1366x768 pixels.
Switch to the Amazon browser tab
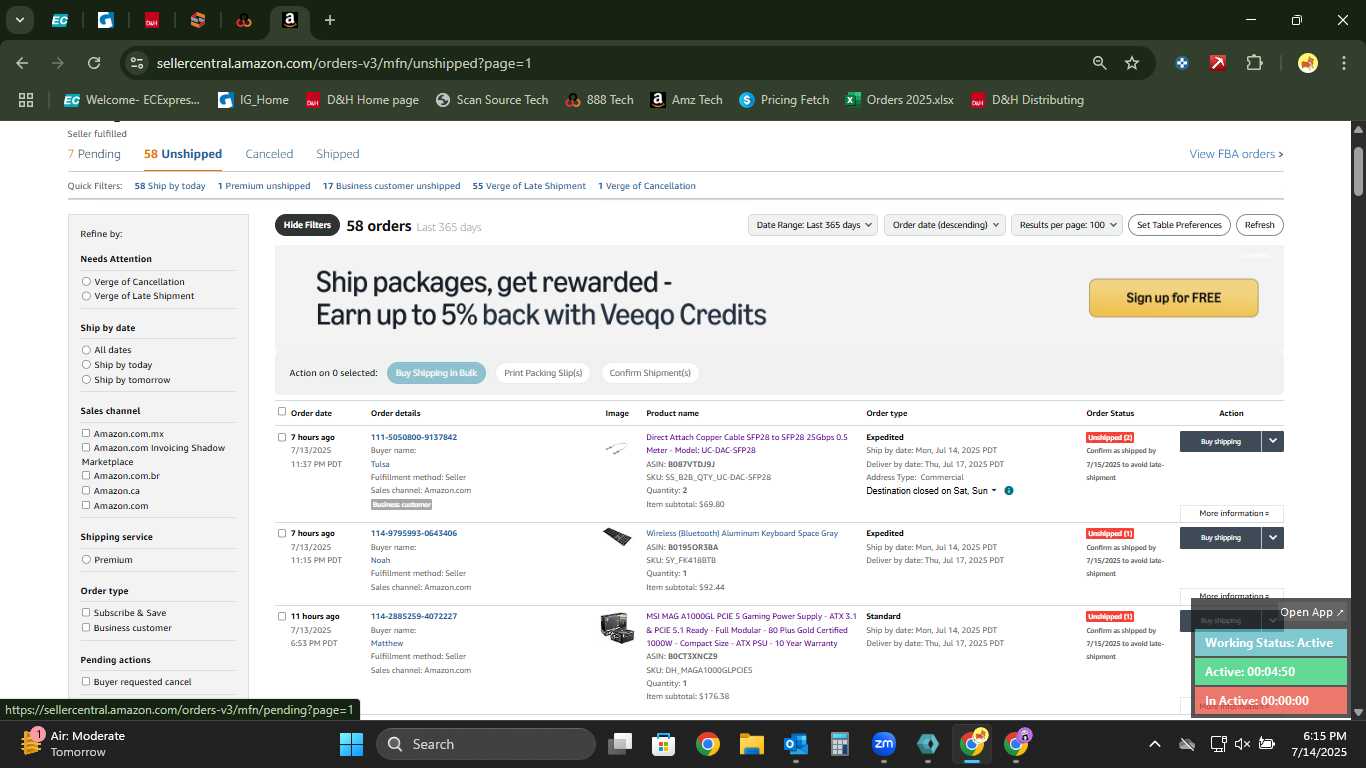(x=289, y=20)
